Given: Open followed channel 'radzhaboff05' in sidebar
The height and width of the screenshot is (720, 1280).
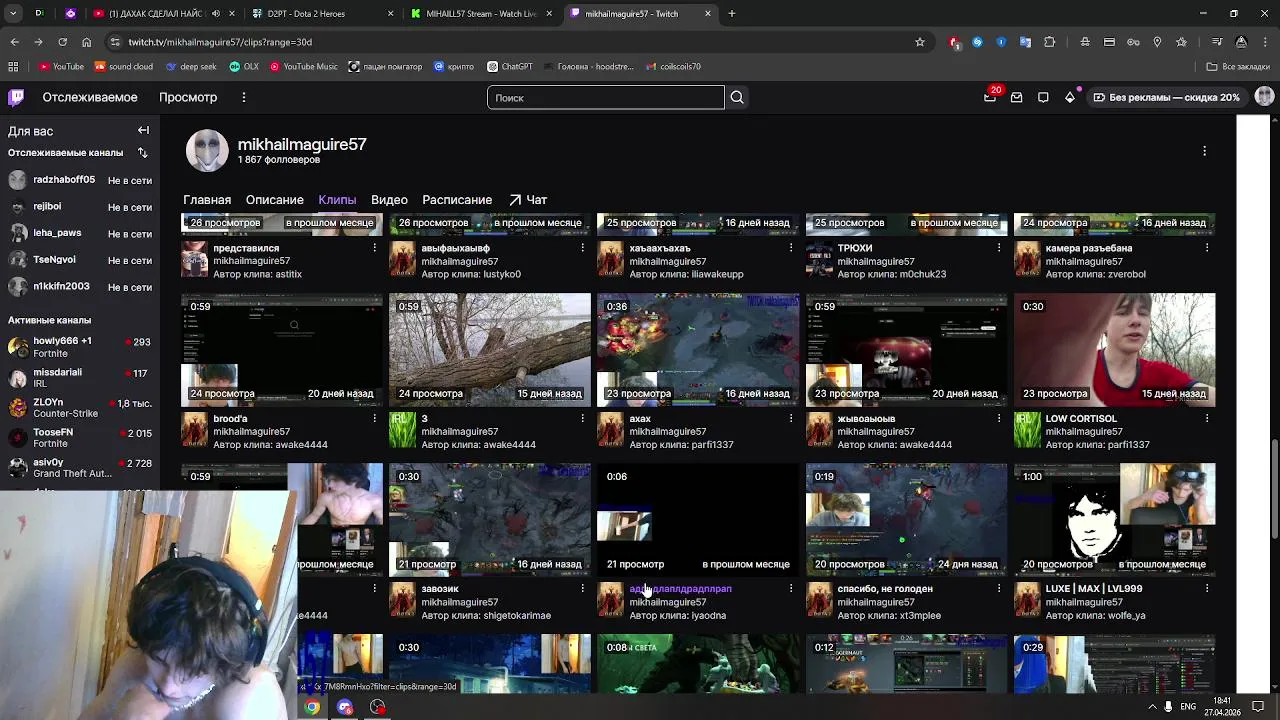Looking at the screenshot, I should click(x=80, y=180).
